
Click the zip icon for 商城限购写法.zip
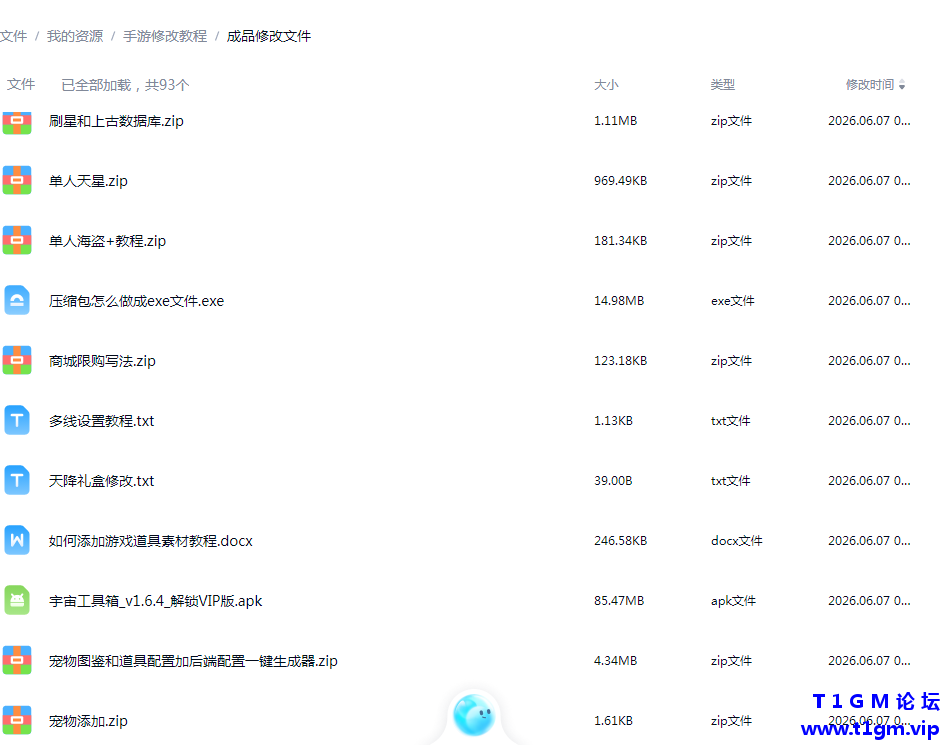click(17, 360)
